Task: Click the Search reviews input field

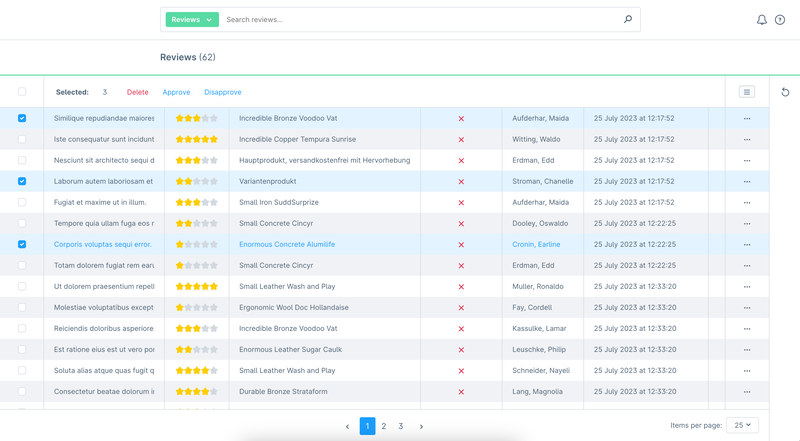Action: [x=420, y=19]
